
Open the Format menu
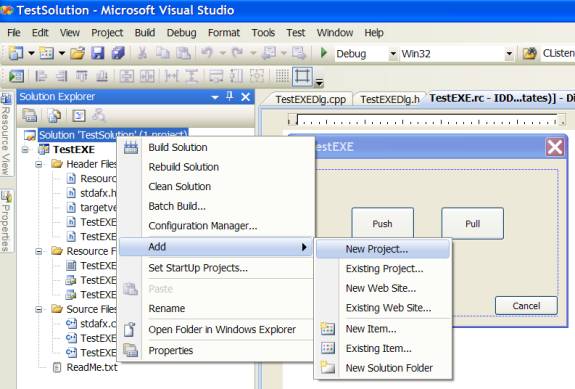tap(224, 33)
